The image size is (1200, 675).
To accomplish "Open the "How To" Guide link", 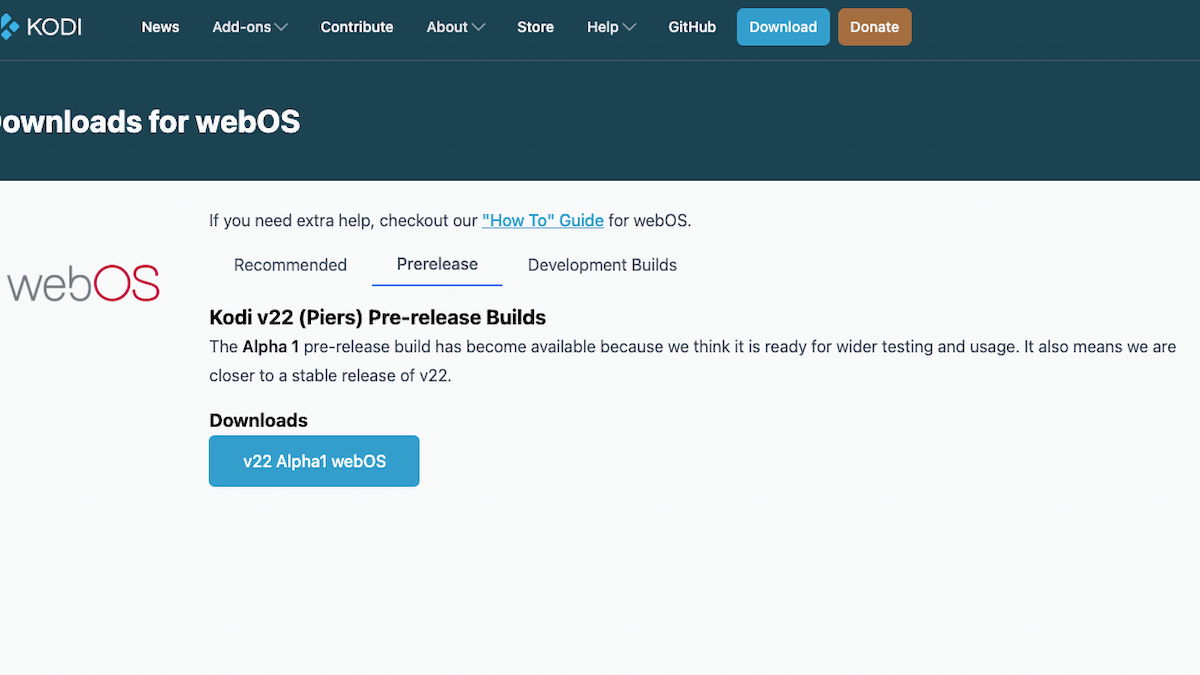I will [x=543, y=220].
